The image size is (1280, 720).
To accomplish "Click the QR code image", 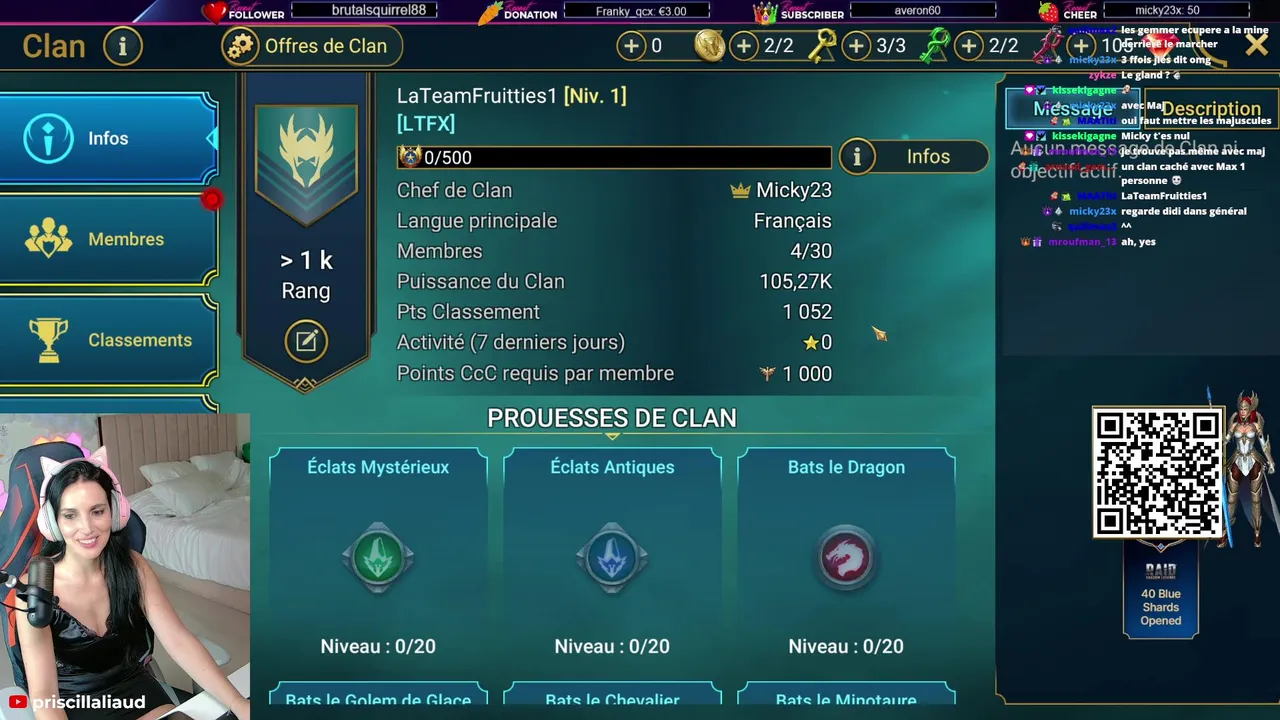I will pos(1158,473).
